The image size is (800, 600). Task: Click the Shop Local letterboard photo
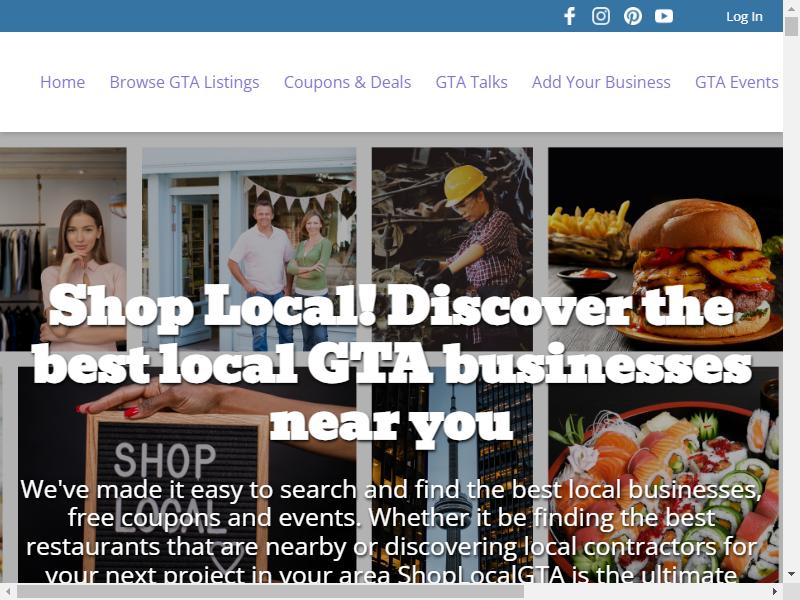[x=187, y=474]
